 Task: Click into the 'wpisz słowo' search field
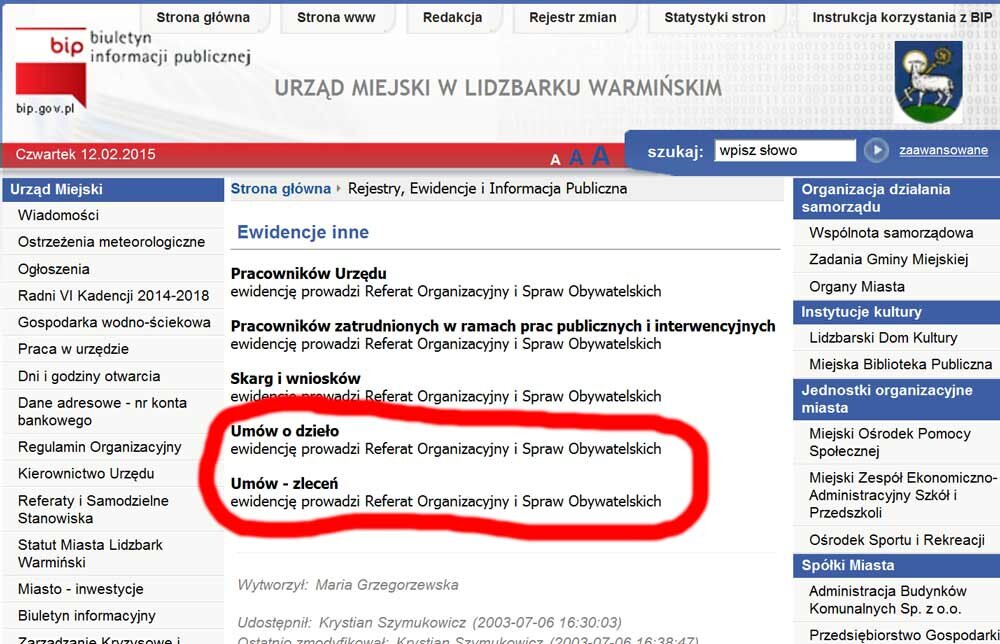[784, 150]
